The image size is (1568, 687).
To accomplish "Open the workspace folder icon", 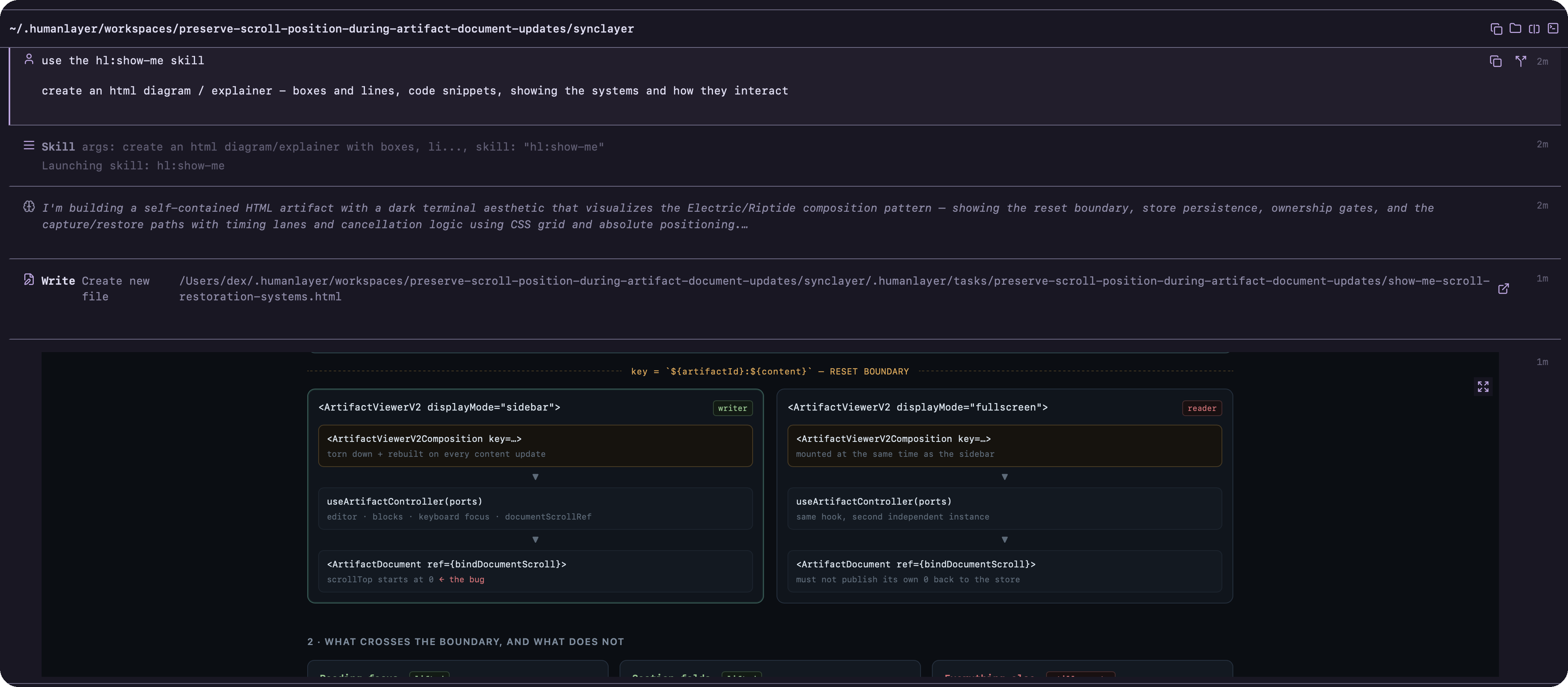I will point(1515,29).
